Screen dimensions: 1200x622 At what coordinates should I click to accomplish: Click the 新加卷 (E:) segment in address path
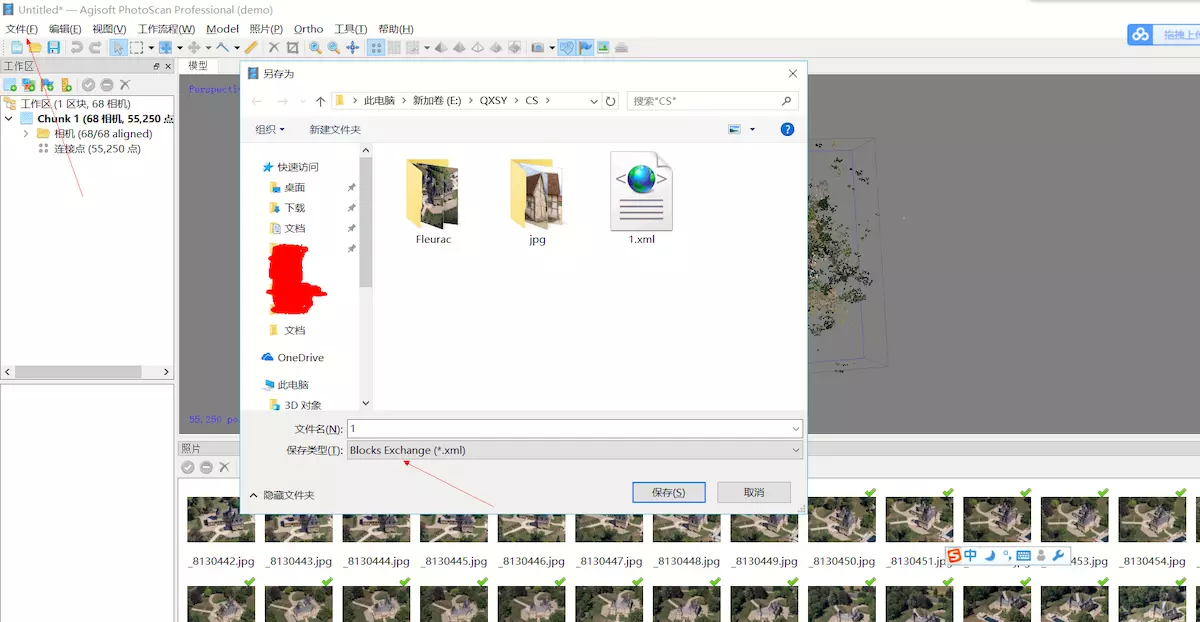click(x=438, y=101)
